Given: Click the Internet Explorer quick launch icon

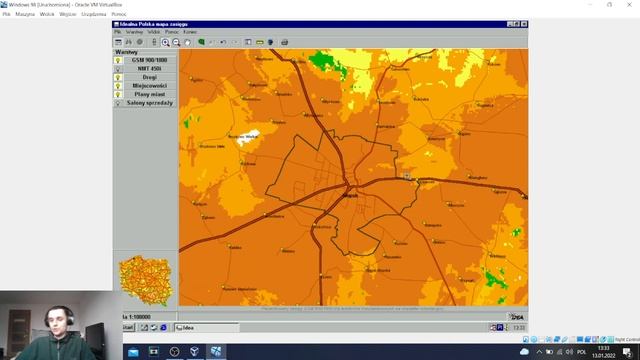Looking at the screenshot, I should 163,327.
